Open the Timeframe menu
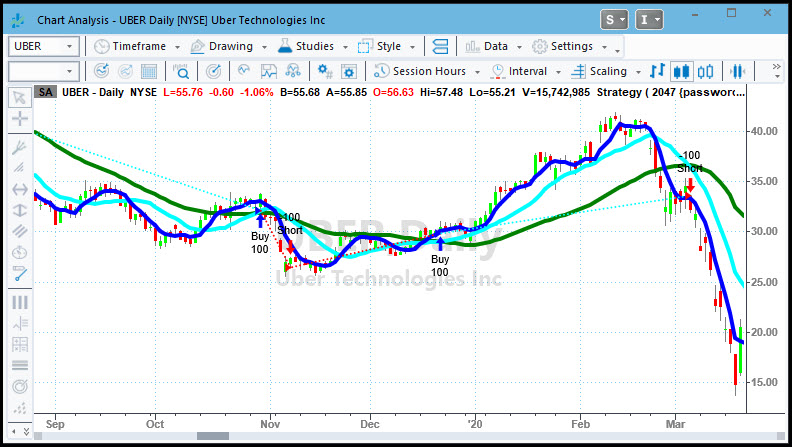Screen dimensions: 792x447 point(131,46)
